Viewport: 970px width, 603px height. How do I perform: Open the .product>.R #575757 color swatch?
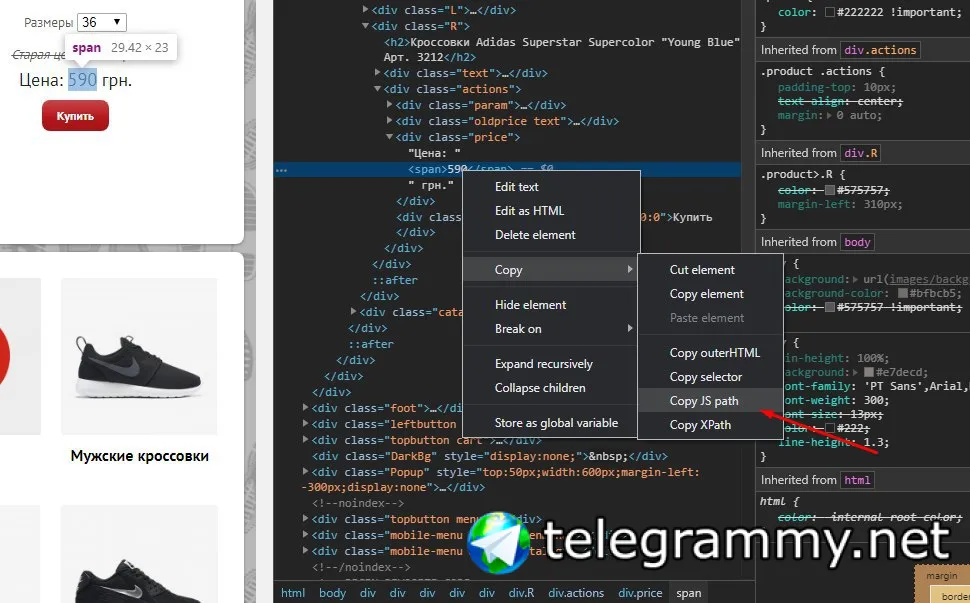click(x=830, y=190)
